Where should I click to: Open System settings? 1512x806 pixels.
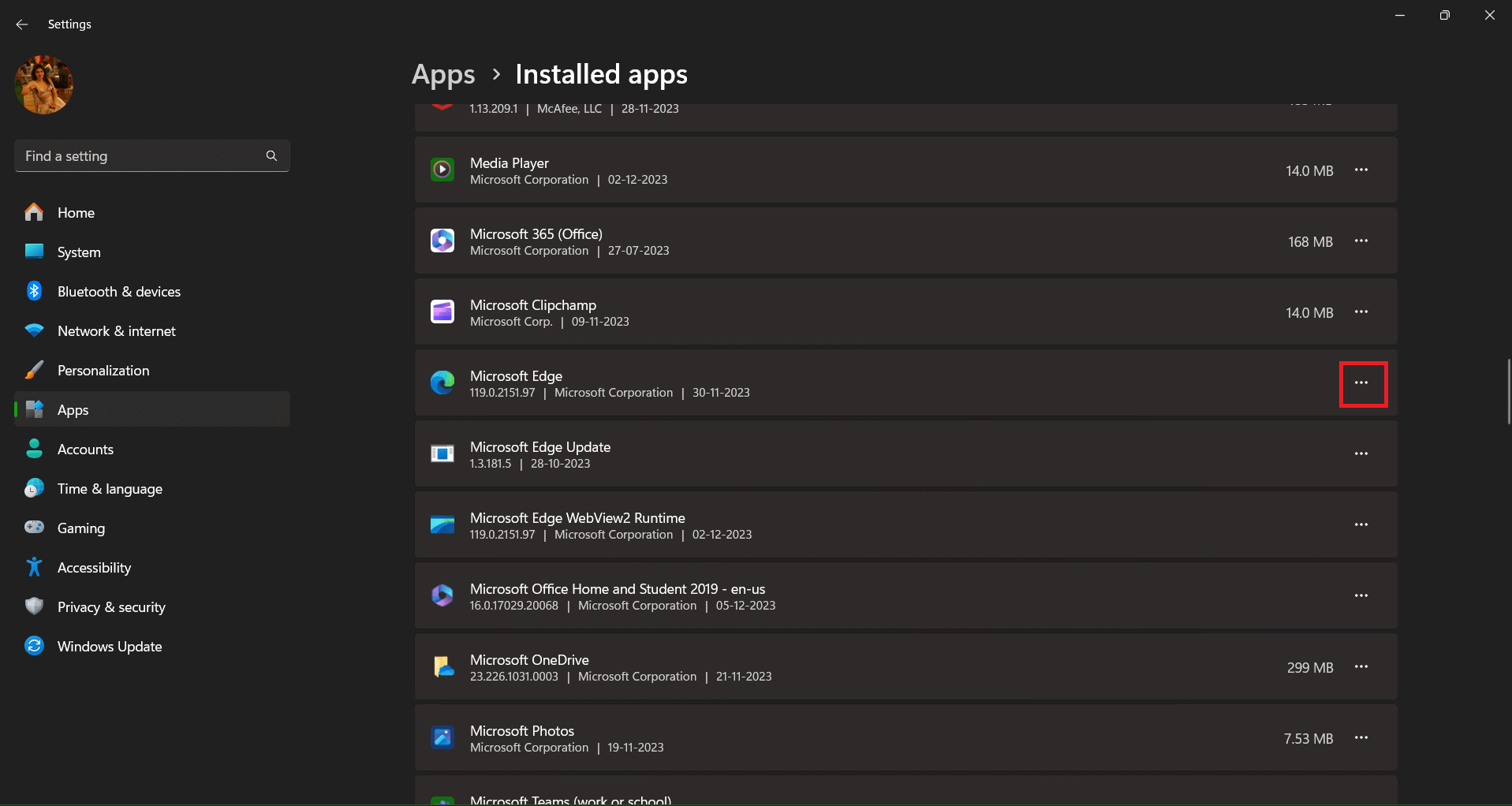click(x=152, y=252)
